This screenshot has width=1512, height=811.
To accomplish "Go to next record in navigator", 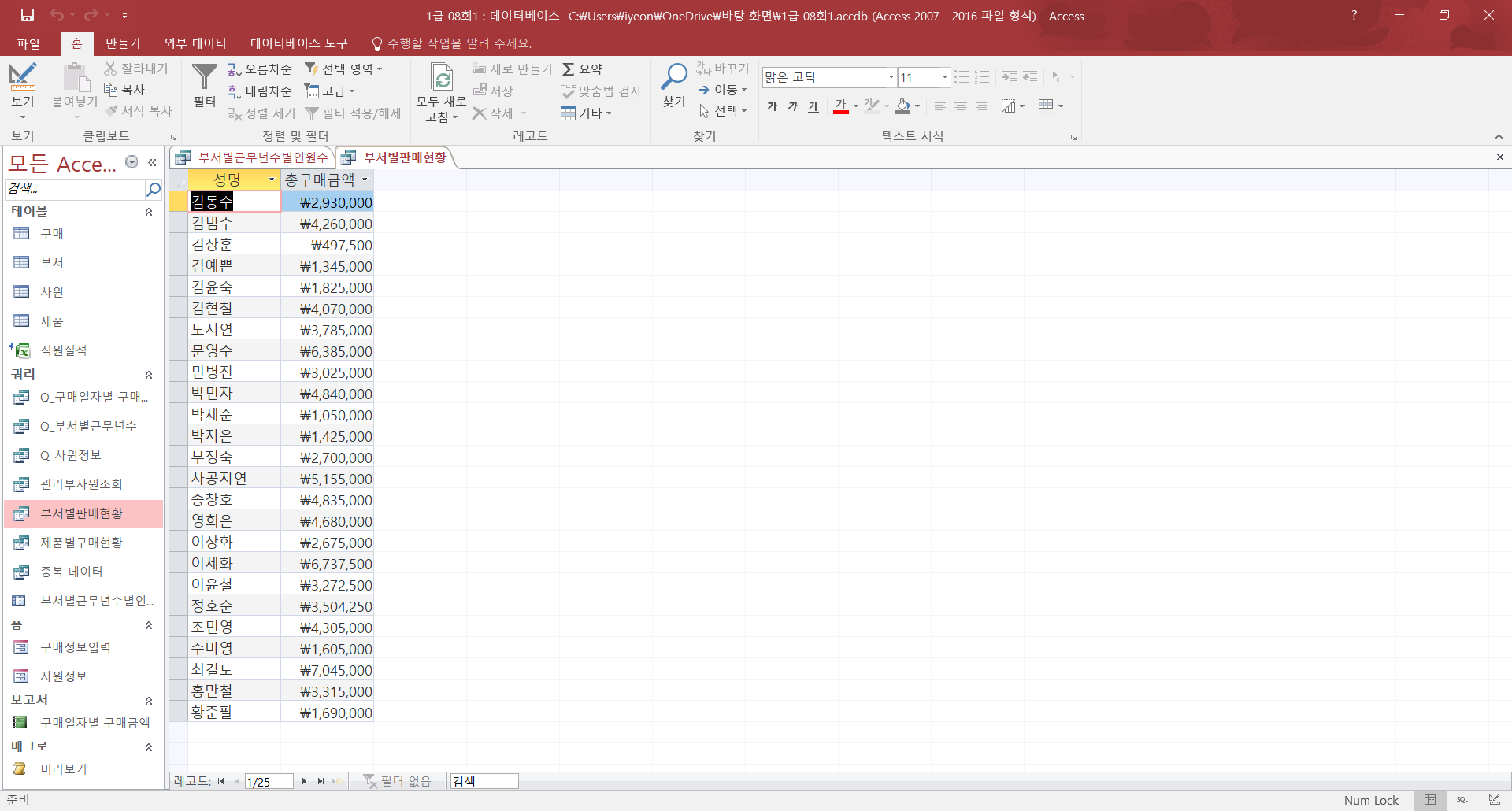I will pos(304,781).
